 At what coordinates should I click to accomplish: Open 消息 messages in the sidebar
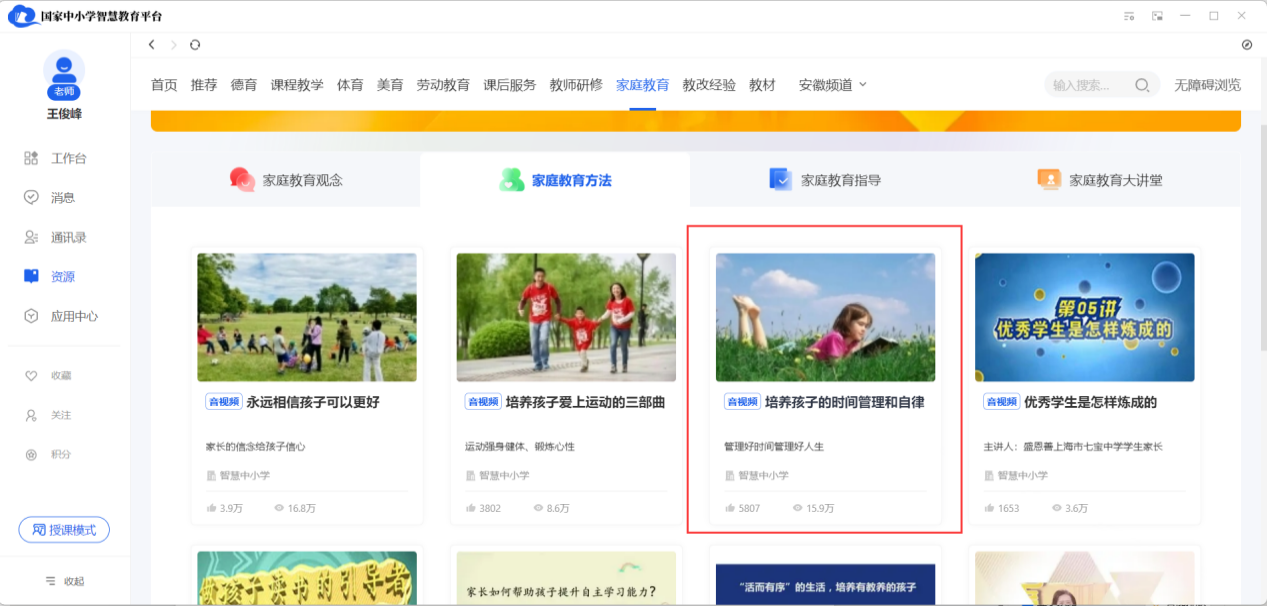(x=31, y=197)
